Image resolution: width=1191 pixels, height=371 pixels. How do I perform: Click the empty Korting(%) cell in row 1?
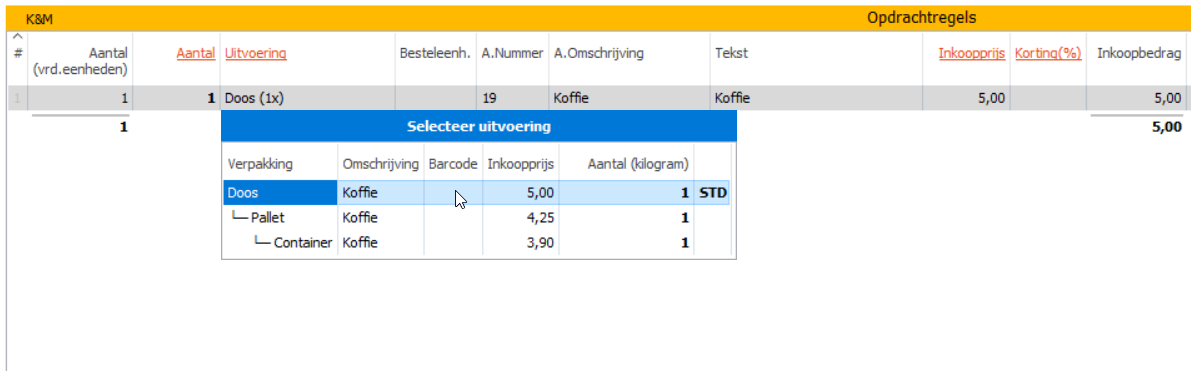click(1048, 98)
